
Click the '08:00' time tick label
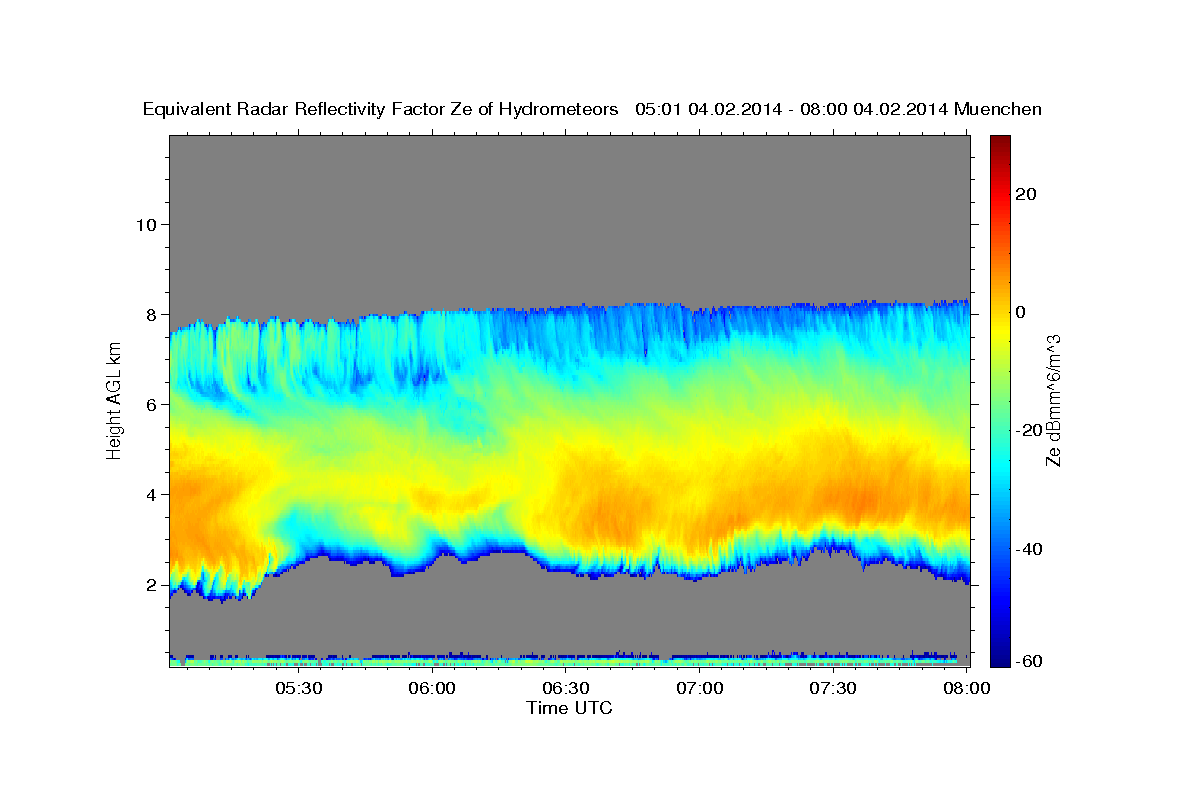tap(966, 689)
